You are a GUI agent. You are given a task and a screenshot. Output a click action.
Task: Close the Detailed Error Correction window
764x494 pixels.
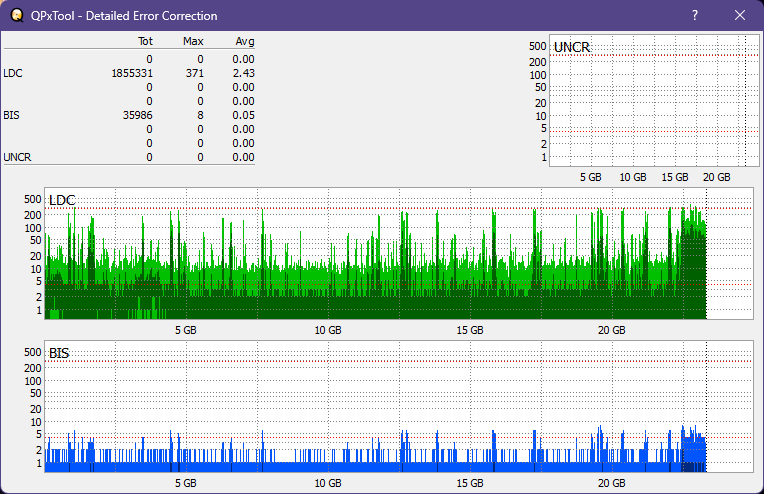coord(740,16)
